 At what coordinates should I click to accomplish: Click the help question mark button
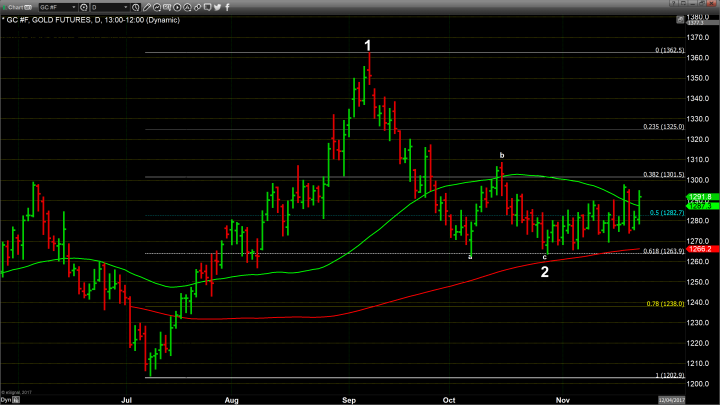point(673,3)
